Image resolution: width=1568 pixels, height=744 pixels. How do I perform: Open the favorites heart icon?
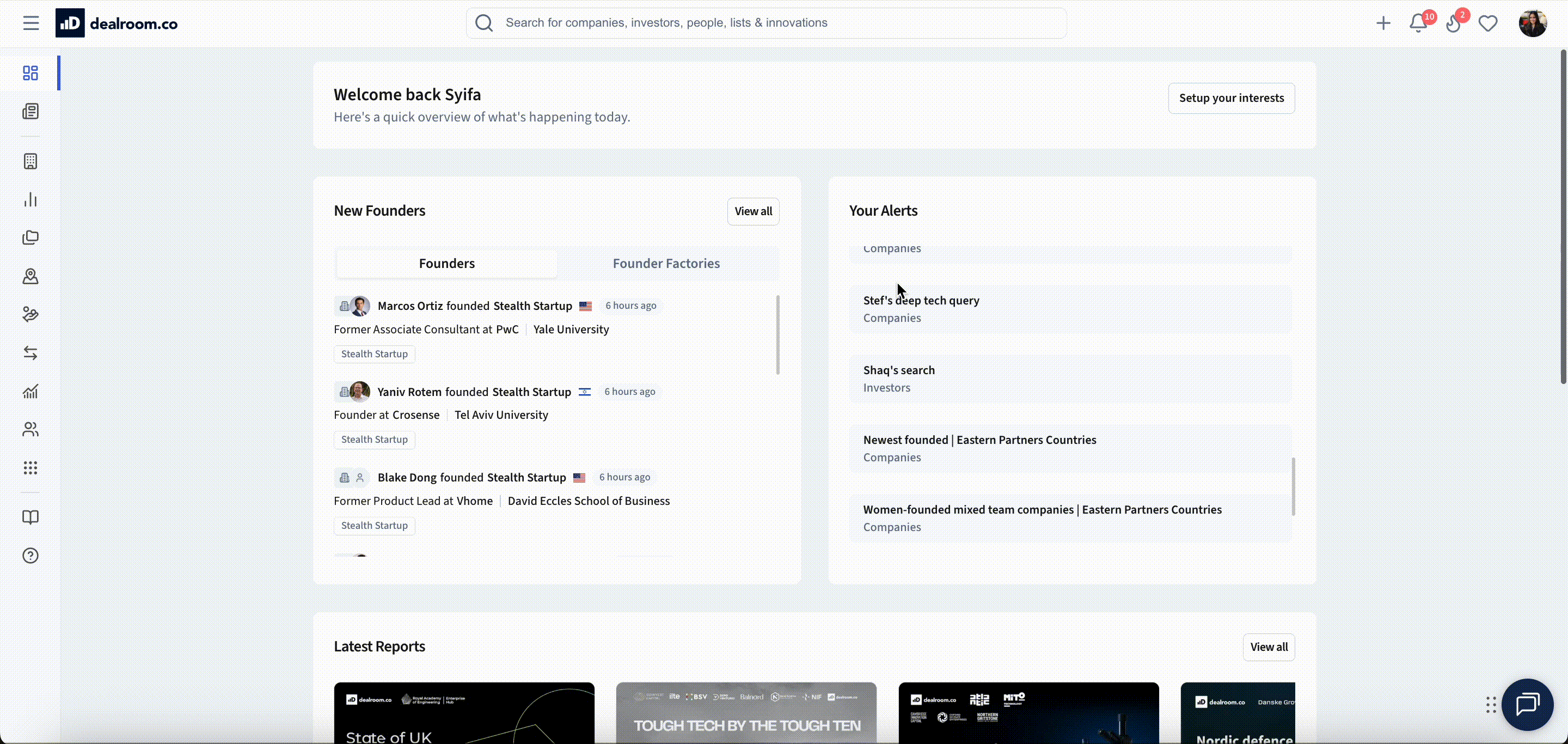1487,23
